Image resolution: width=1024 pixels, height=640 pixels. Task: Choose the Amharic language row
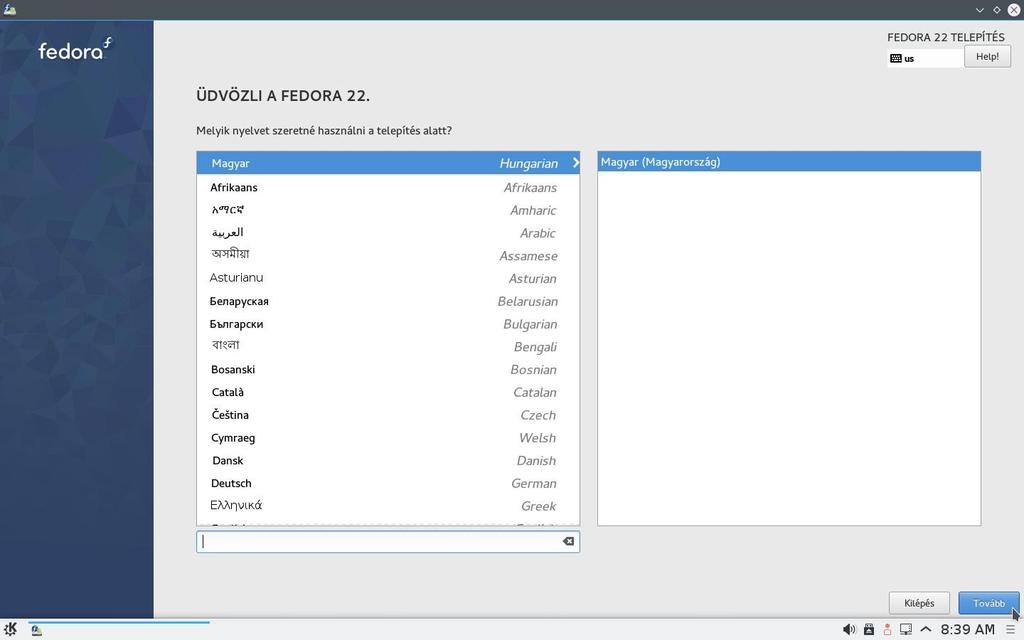tap(388, 210)
